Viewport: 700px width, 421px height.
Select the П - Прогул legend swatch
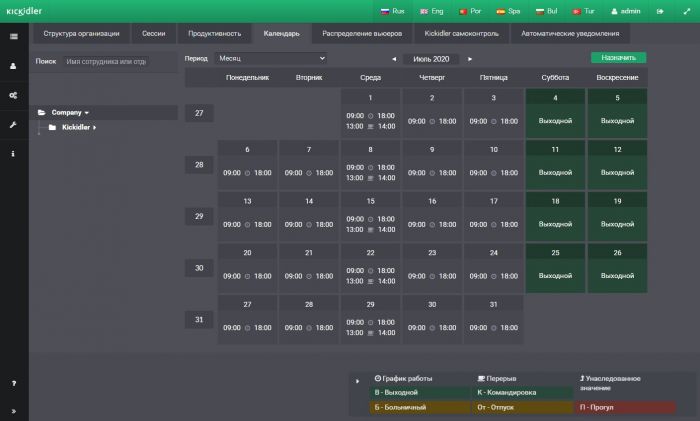(x=625, y=408)
